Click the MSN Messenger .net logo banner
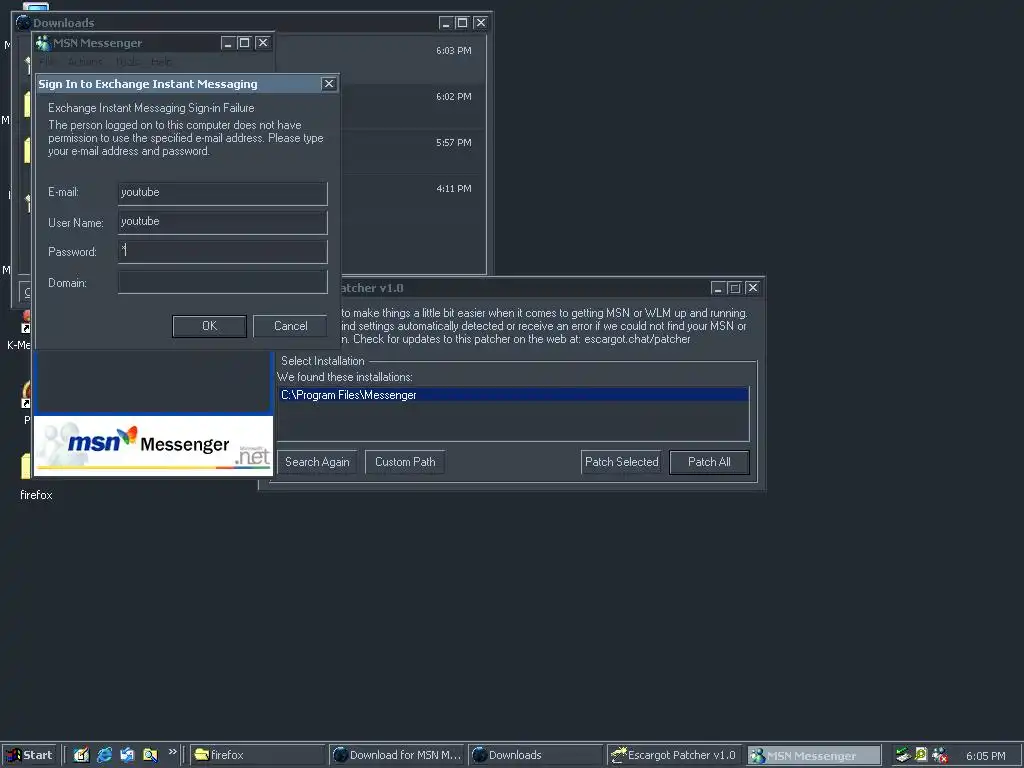The width and height of the screenshot is (1024, 768). [153, 445]
